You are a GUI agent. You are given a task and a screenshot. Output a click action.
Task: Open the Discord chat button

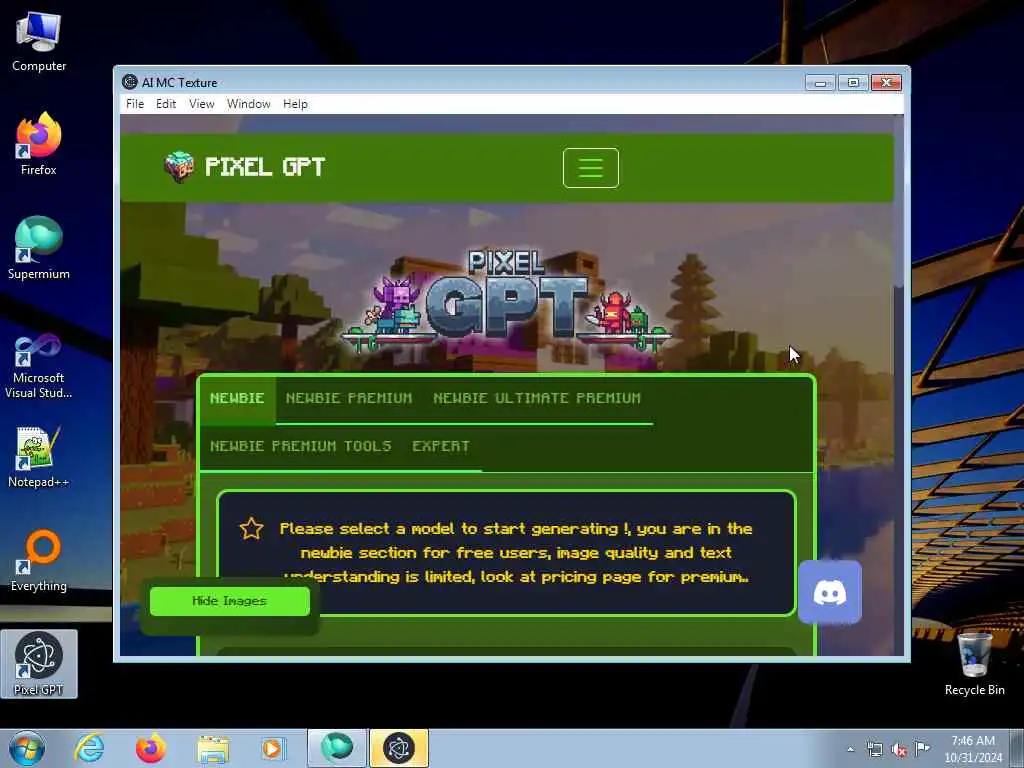click(x=829, y=592)
